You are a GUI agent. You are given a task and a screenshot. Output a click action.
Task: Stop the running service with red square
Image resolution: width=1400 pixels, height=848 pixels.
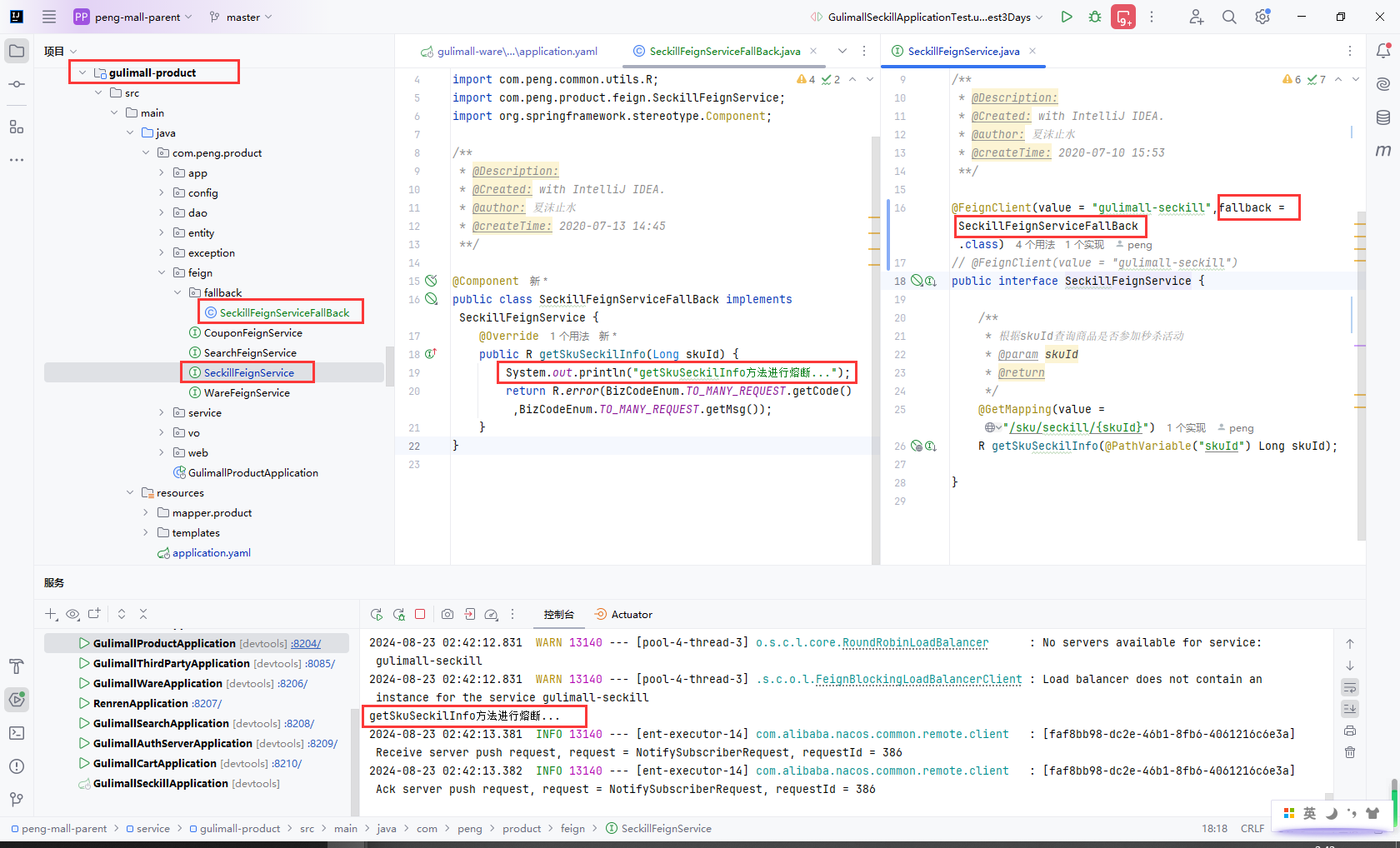click(x=420, y=614)
